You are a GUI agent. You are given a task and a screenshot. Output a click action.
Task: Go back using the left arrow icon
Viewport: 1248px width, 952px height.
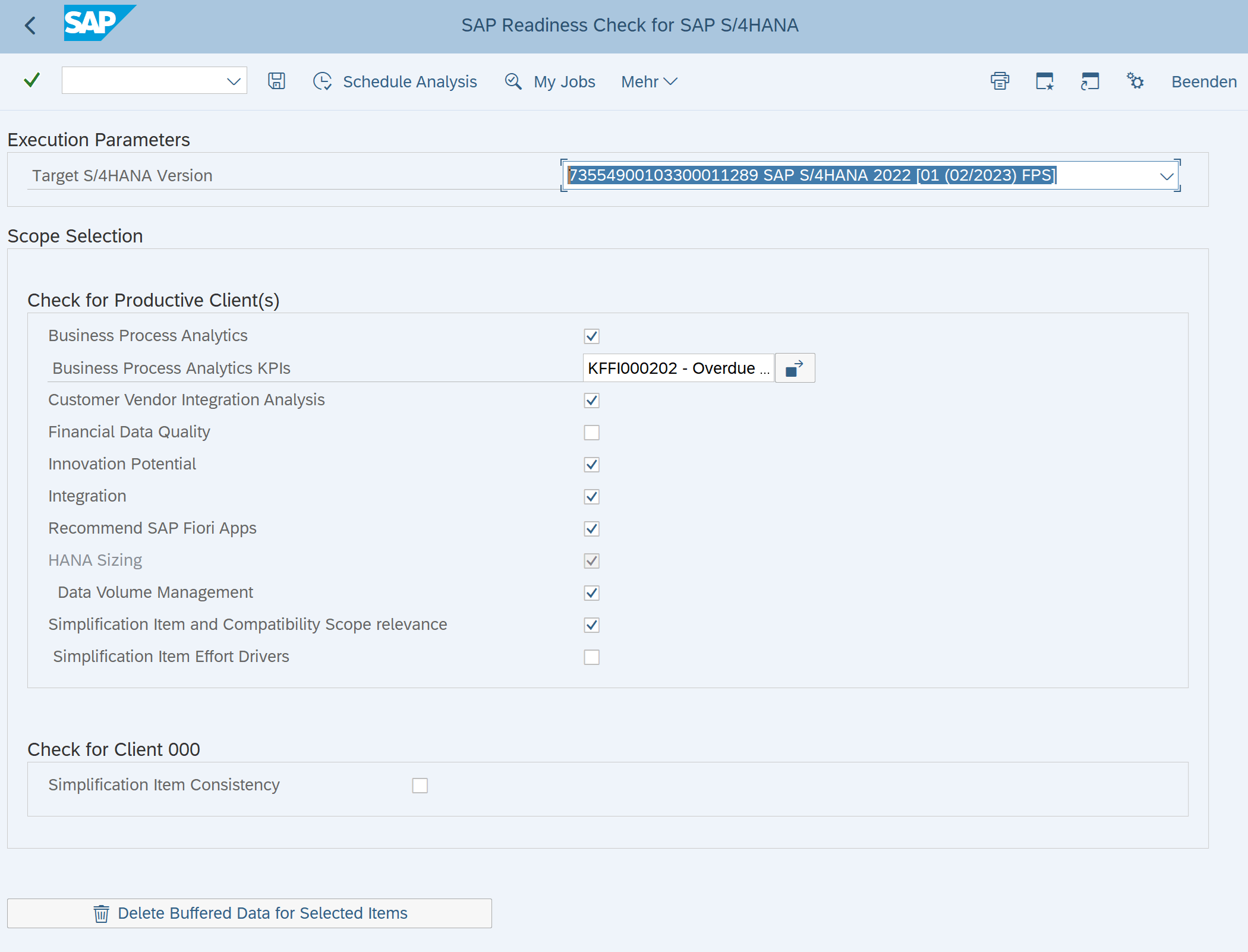[30, 26]
